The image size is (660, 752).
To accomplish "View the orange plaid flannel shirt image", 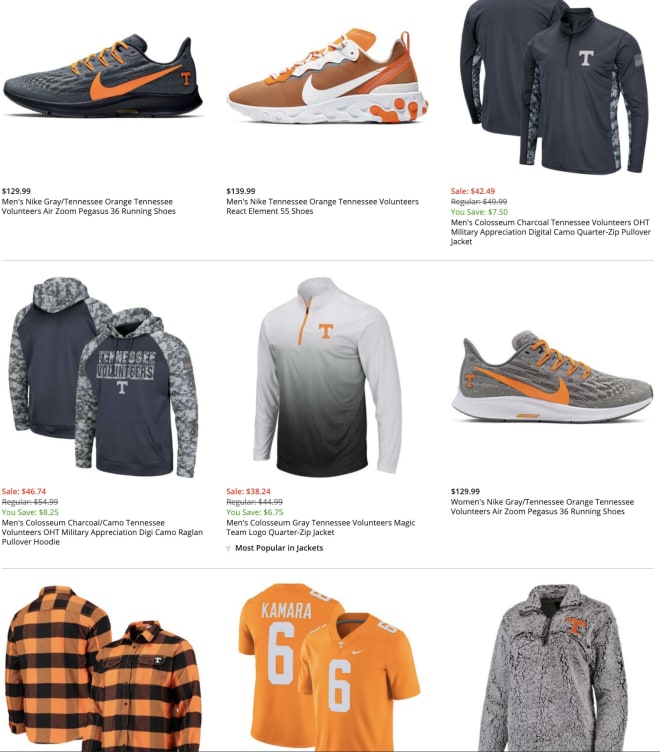I will [x=103, y=668].
